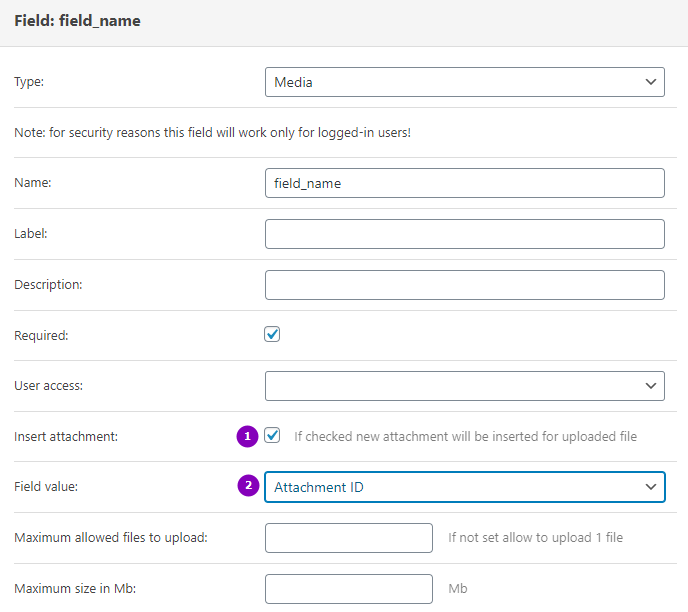Focus the Name field containing field_name
The height and width of the screenshot is (612, 688).
pyautogui.click(x=465, y=183)
